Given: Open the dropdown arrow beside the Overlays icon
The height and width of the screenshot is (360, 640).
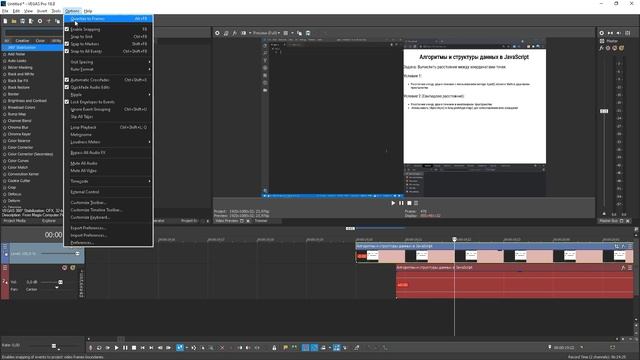Looking at the screenshot, I should pyautogui.click(x=292, y=33).
